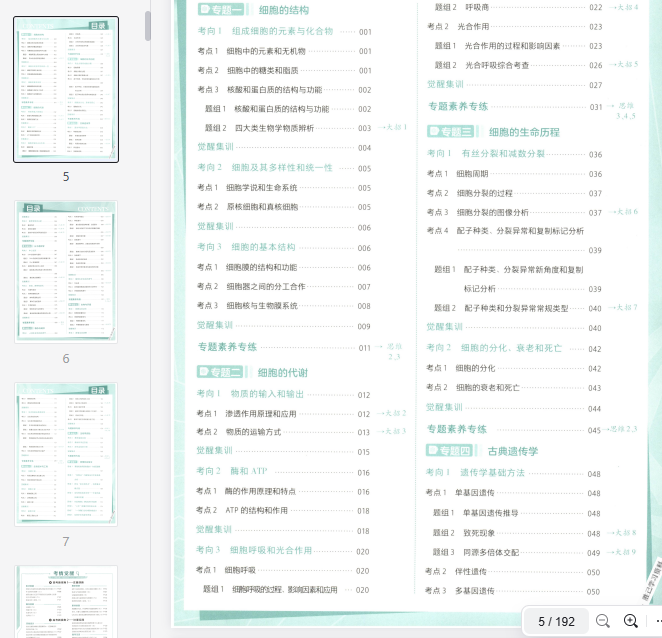This screenshot has height=638, width=662.
Task: Click 考点3 核酸和蛋白质的结构与功能 on page 002
Action: click(284, 90)
